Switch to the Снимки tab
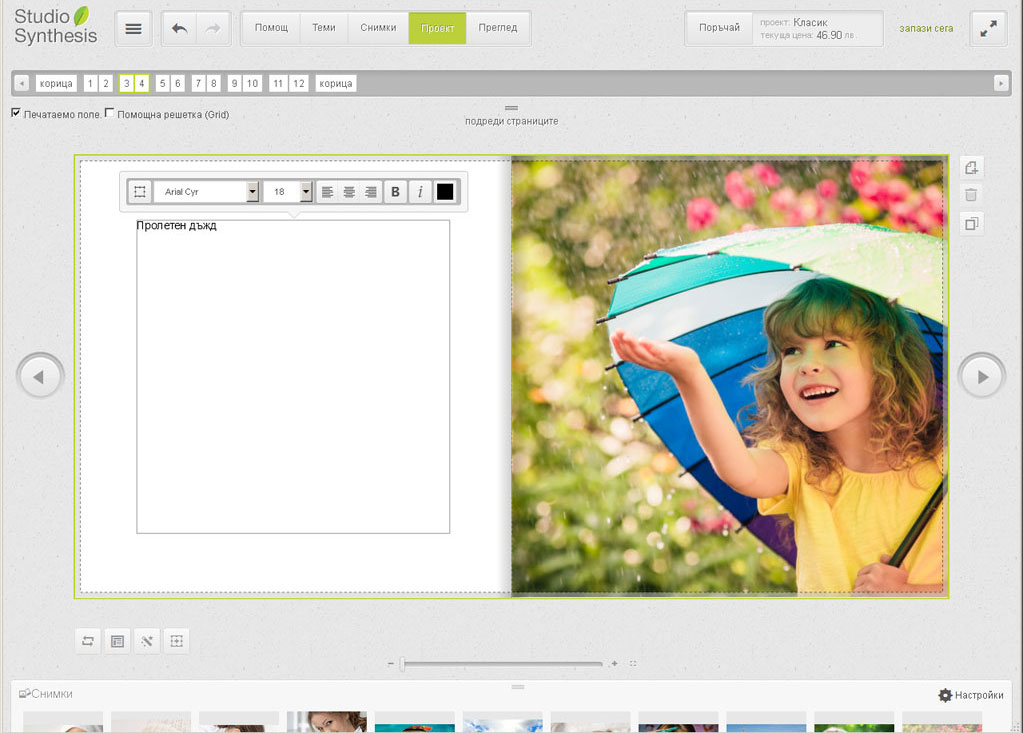This screenshot has width=1023, height=733. pyautogui.click(x=378, y=28)
